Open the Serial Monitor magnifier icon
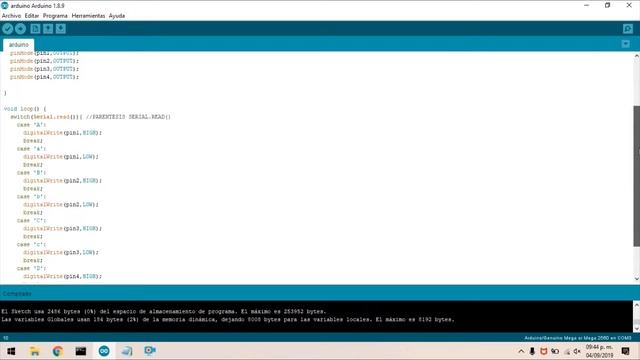 (628, 29)
